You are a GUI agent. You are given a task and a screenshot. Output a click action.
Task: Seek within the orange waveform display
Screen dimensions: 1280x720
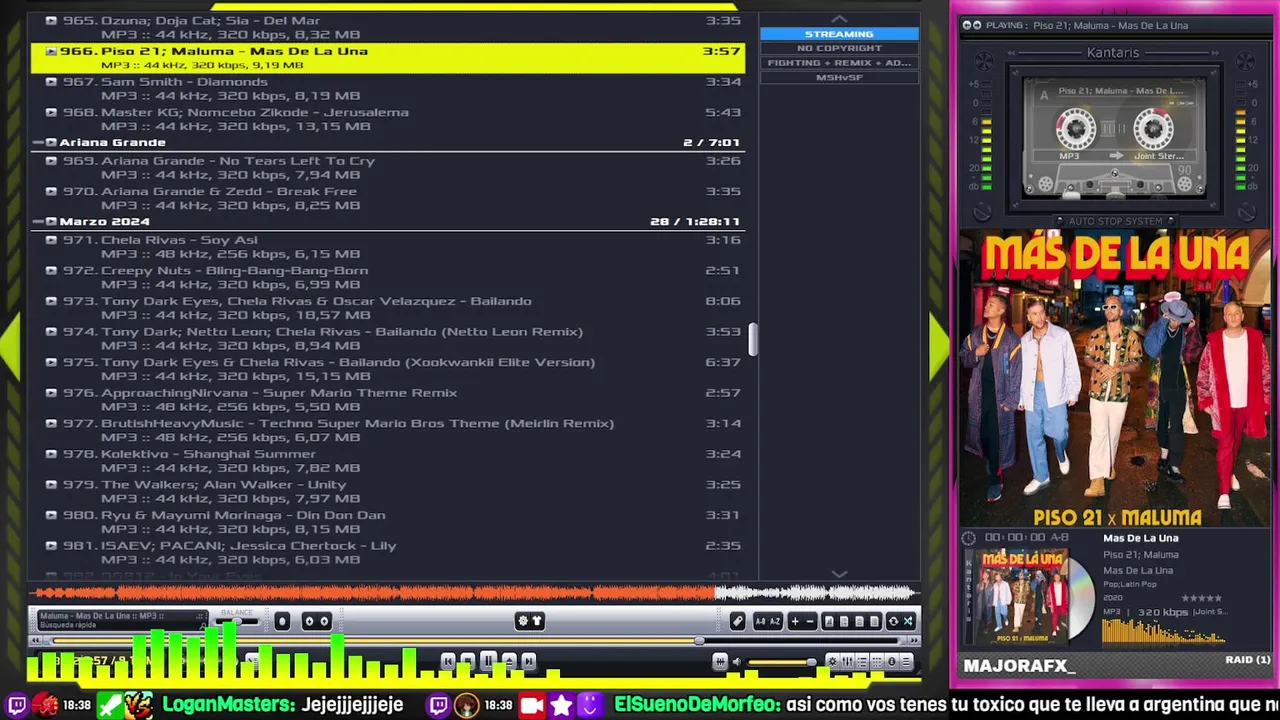pos(475,592)
